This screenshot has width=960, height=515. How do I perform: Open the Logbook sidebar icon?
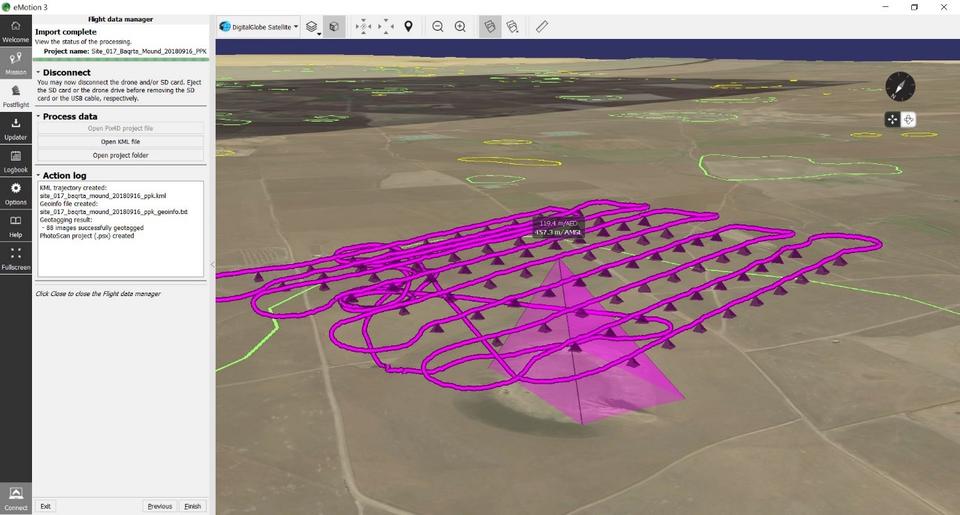coord(15,161)
